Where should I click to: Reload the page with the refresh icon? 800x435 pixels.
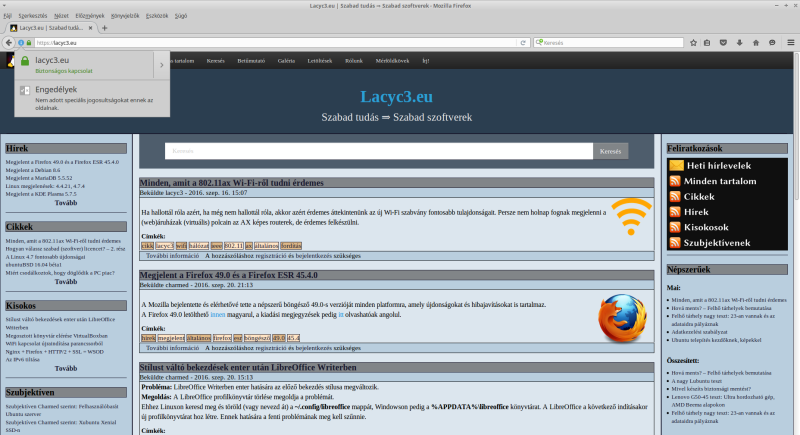[523, 43]
